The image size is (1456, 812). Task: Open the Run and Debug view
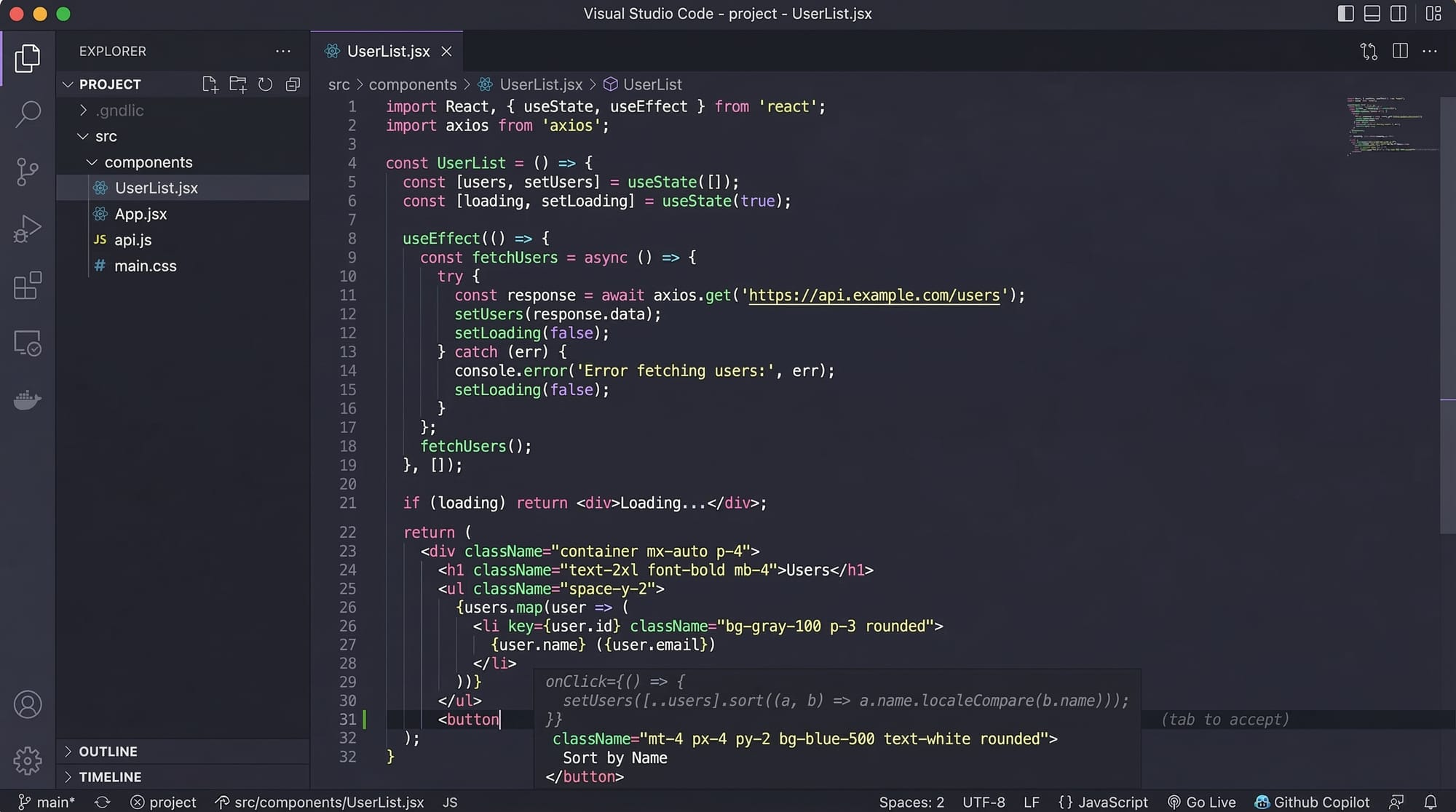click(x=28, y=229)
